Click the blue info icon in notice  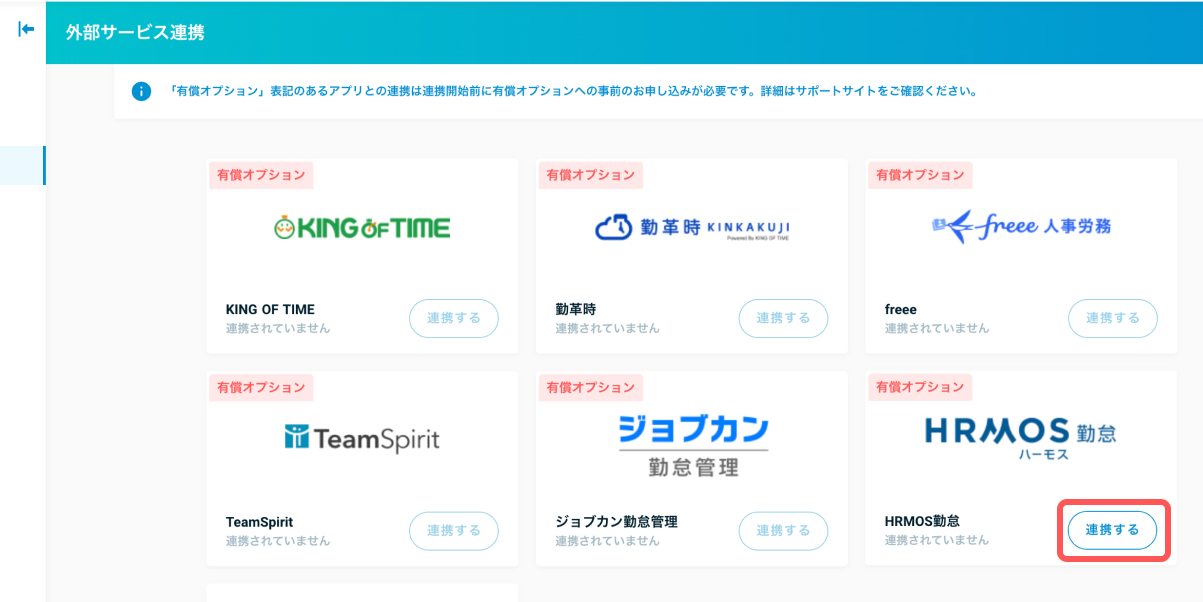point(141,92)
